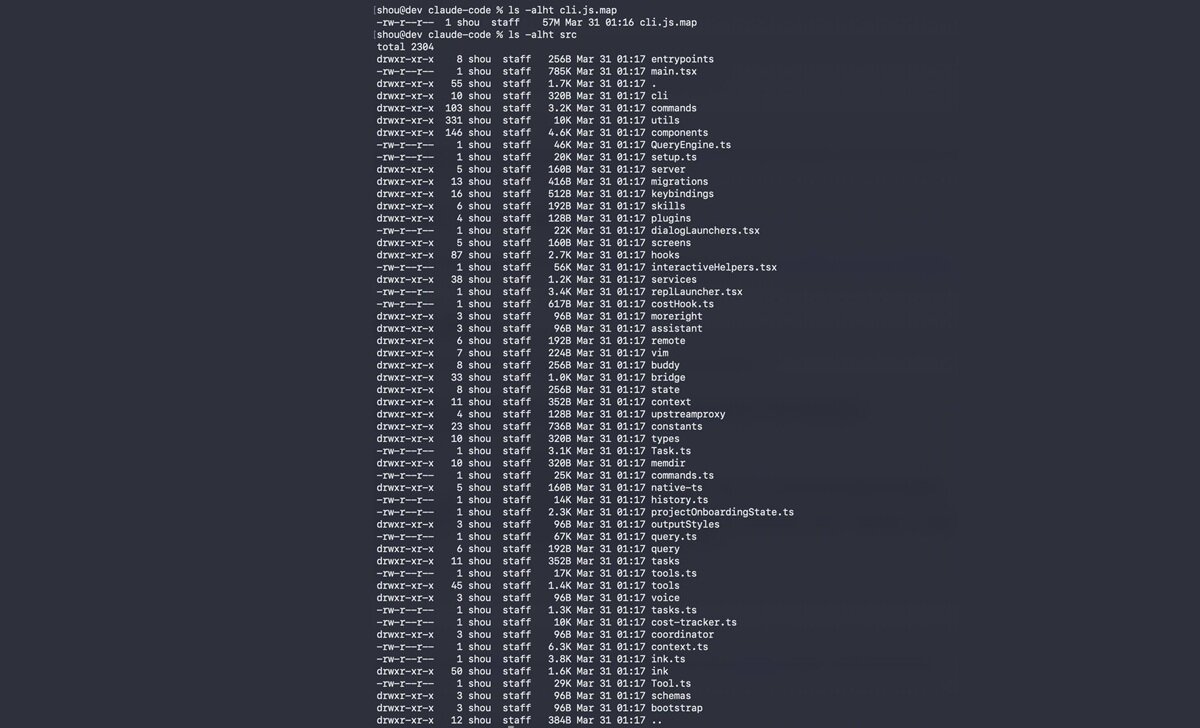
Task: Click the main.tsx file name
Action: (674, 71)
